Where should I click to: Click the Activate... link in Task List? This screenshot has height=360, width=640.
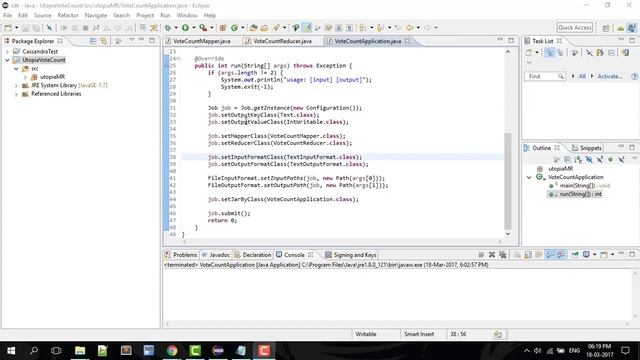coord(610,76)
